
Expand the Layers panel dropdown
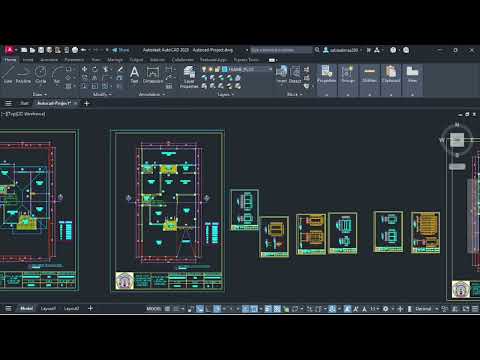pyautogui.click(x=225, y=94)
